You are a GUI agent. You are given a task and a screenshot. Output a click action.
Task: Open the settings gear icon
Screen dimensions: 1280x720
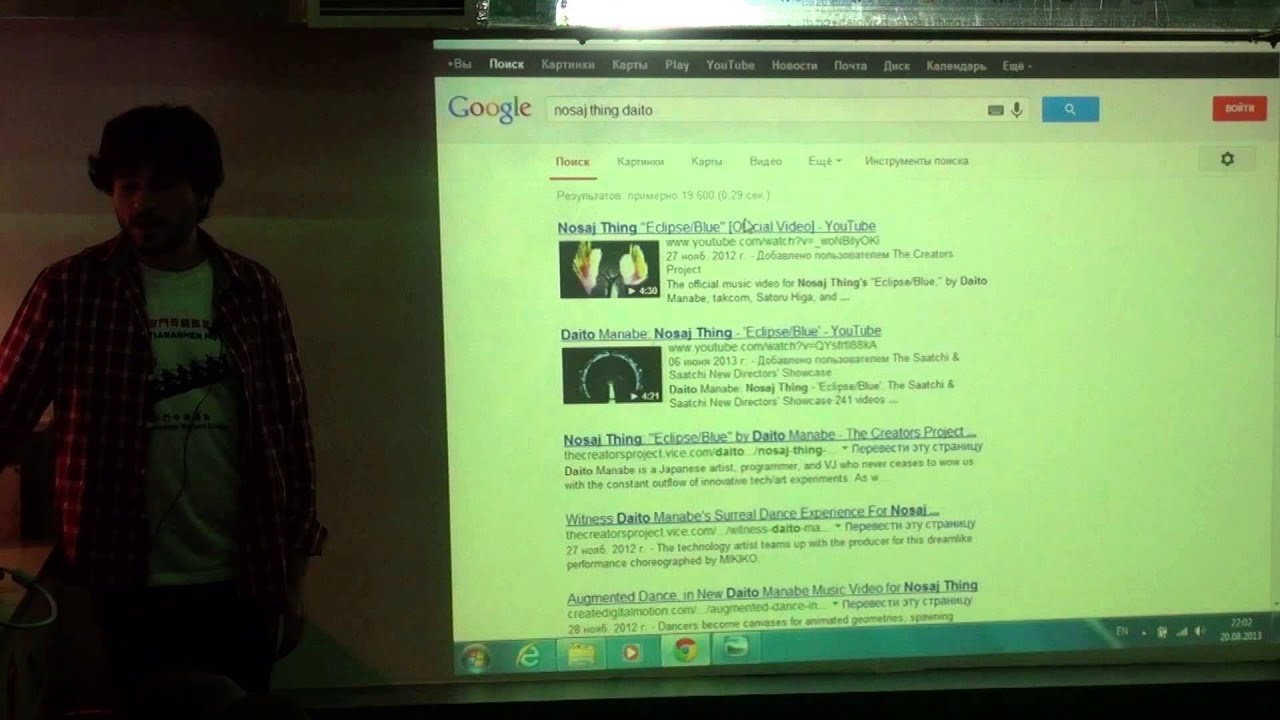(x=1227, y=159)
